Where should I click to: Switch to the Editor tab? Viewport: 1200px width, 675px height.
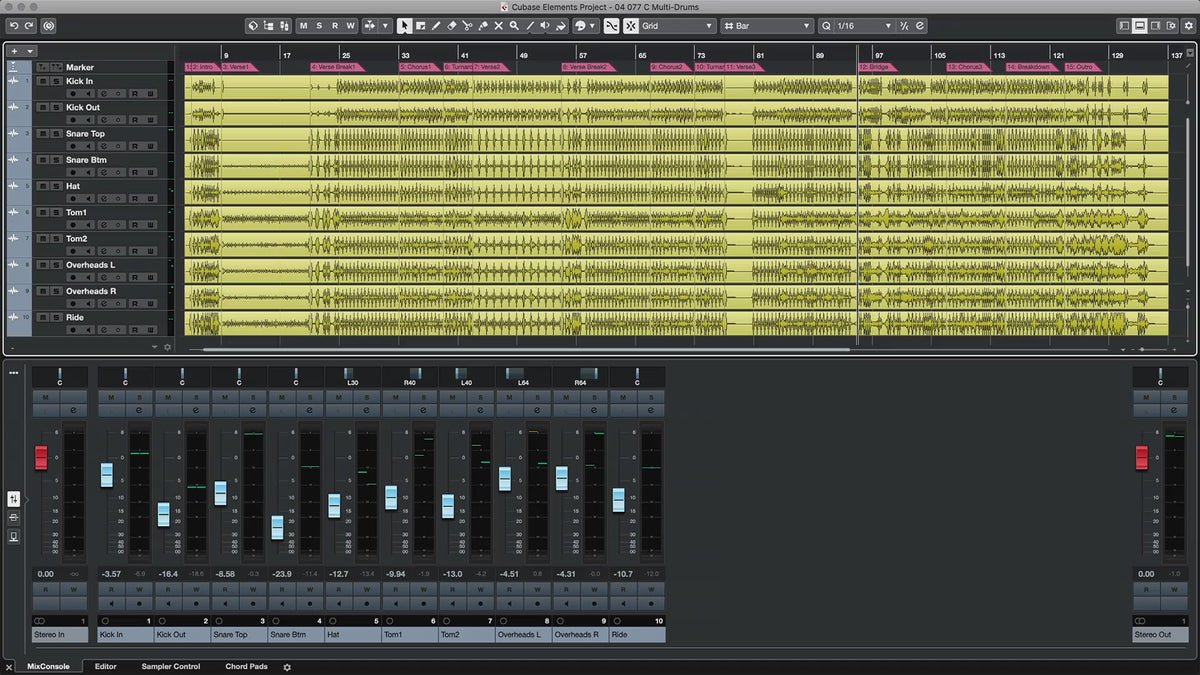105,667
